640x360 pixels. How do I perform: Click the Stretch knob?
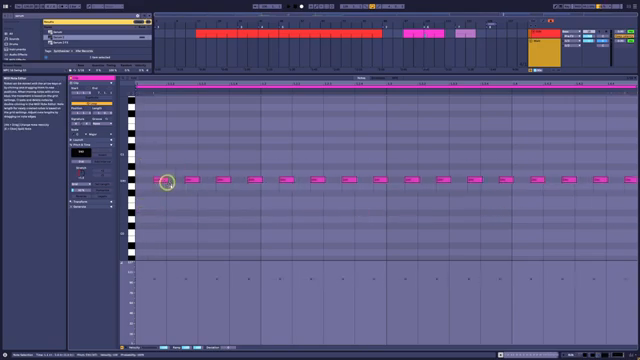[81, 173]
